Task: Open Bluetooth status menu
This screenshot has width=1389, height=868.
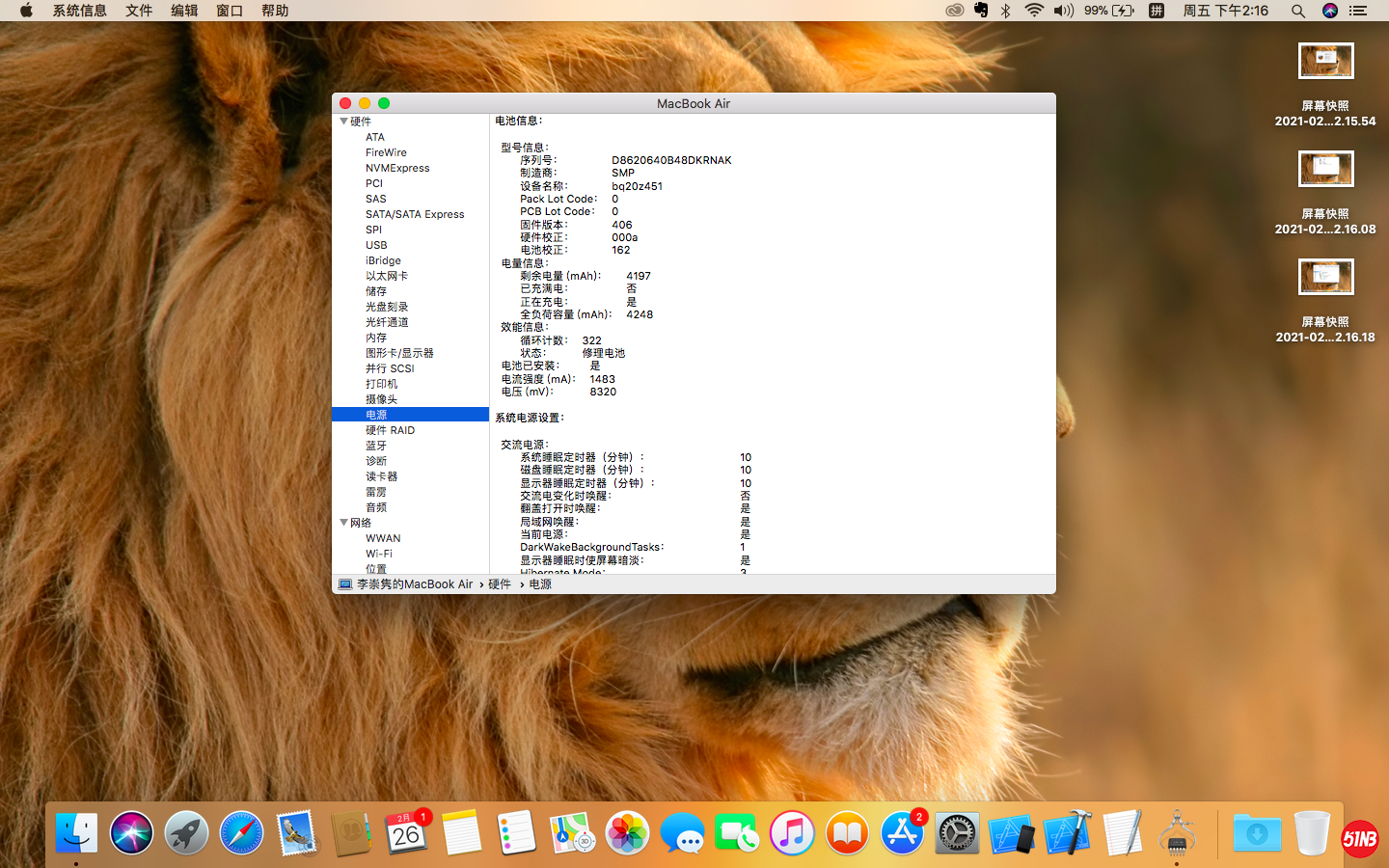Action: point(1005,11)
